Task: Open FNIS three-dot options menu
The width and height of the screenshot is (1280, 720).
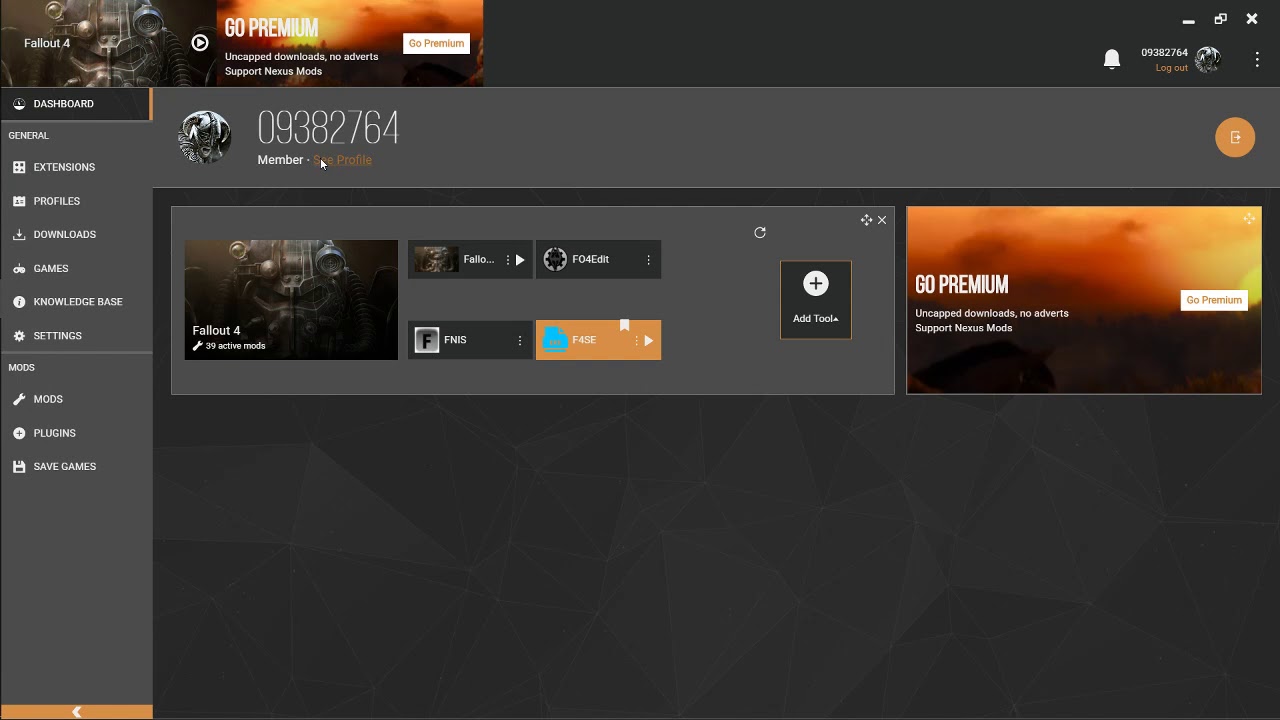Action: point(520,341)
